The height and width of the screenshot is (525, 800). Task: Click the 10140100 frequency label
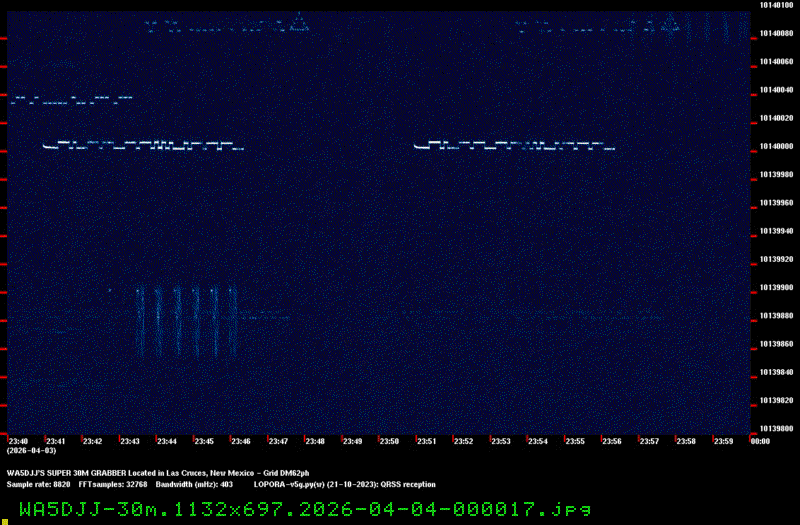(x=776, y=5)
